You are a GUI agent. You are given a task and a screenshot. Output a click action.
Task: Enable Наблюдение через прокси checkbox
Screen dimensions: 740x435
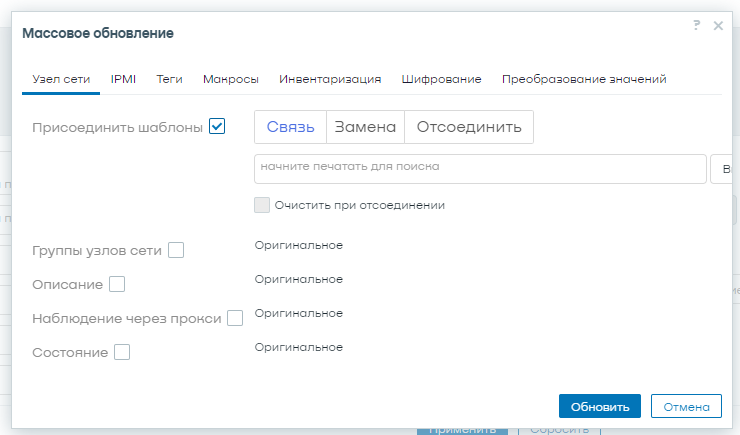(x=235, y=318)
